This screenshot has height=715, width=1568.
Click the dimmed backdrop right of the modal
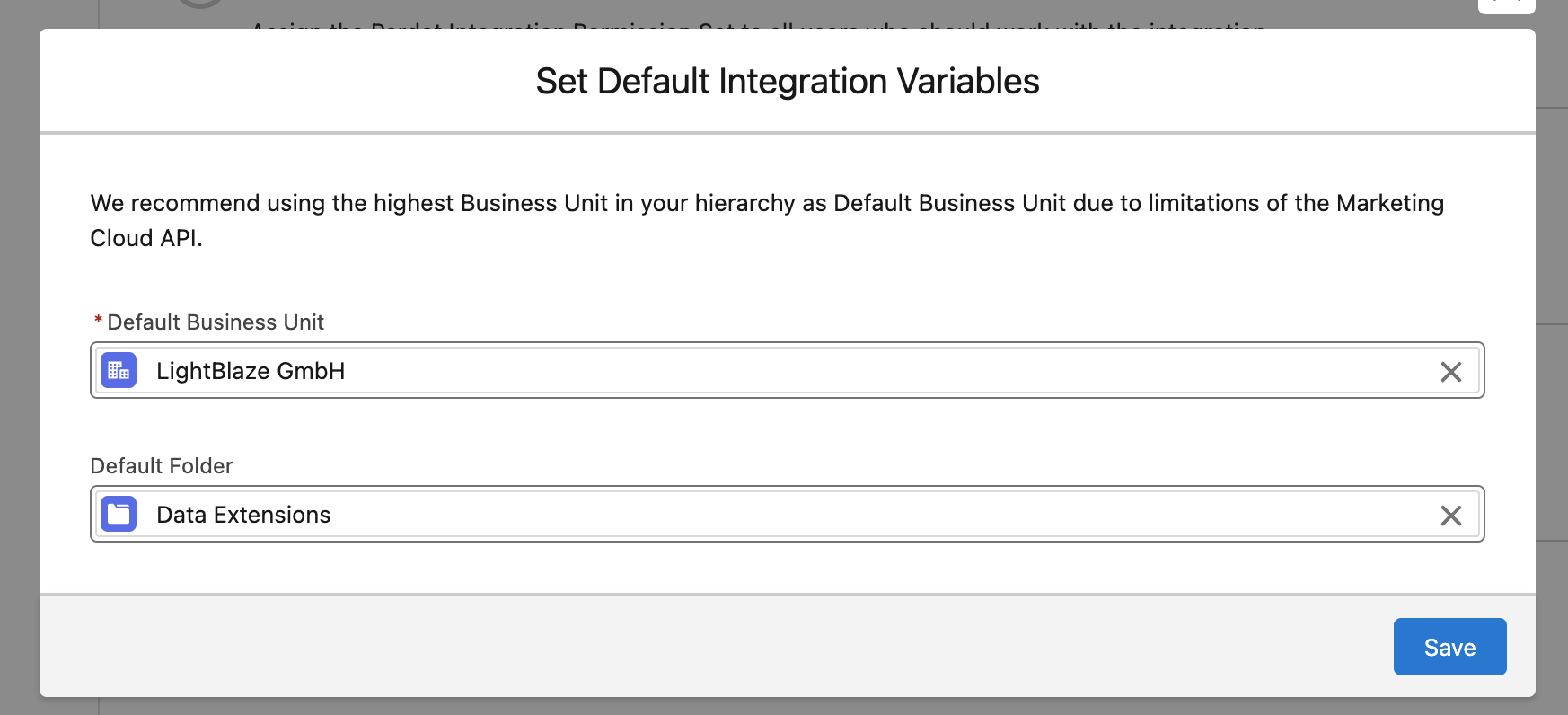[1552, 359]
